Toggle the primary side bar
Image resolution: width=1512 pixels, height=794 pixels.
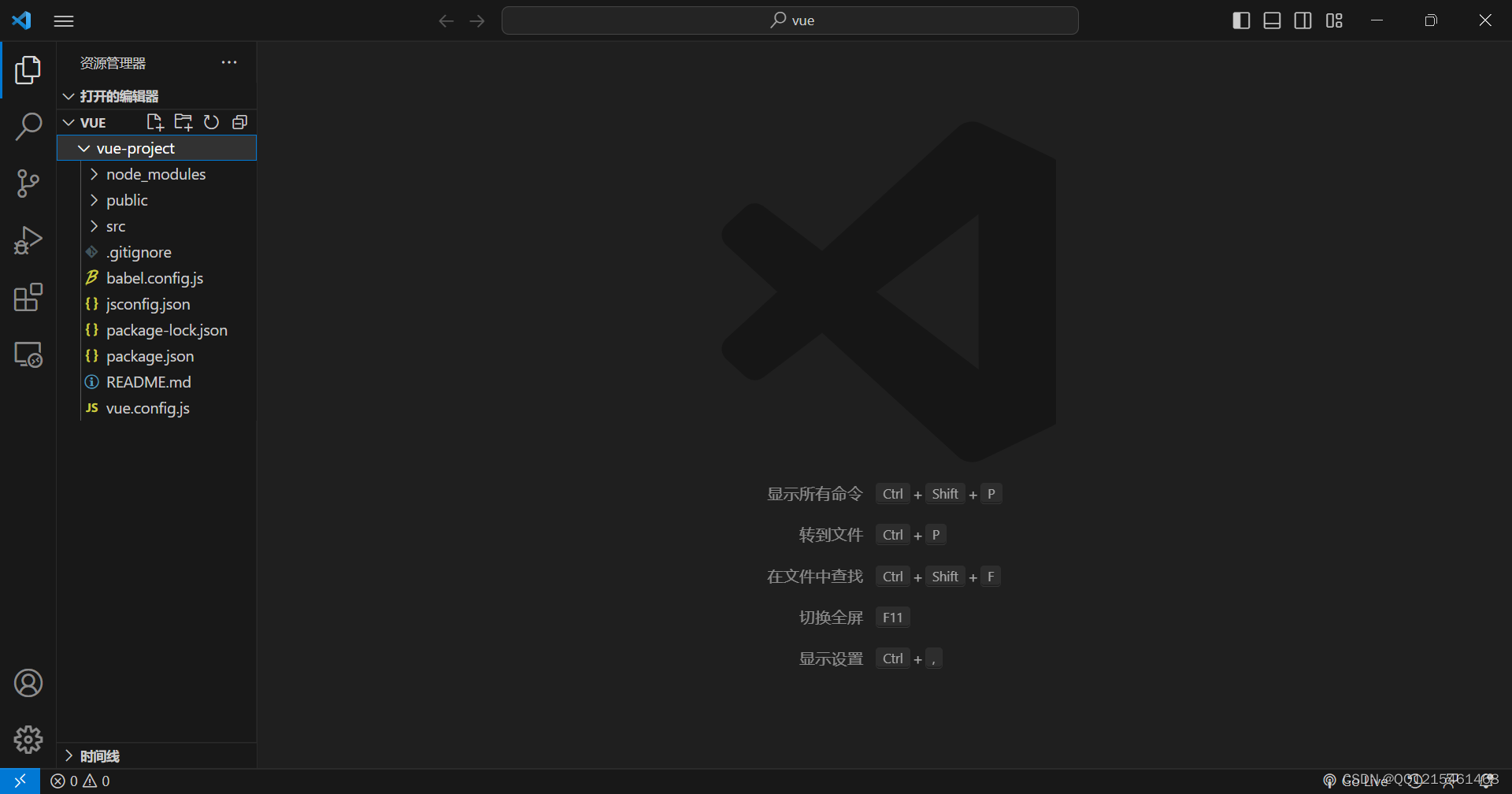pos(1241,20)
